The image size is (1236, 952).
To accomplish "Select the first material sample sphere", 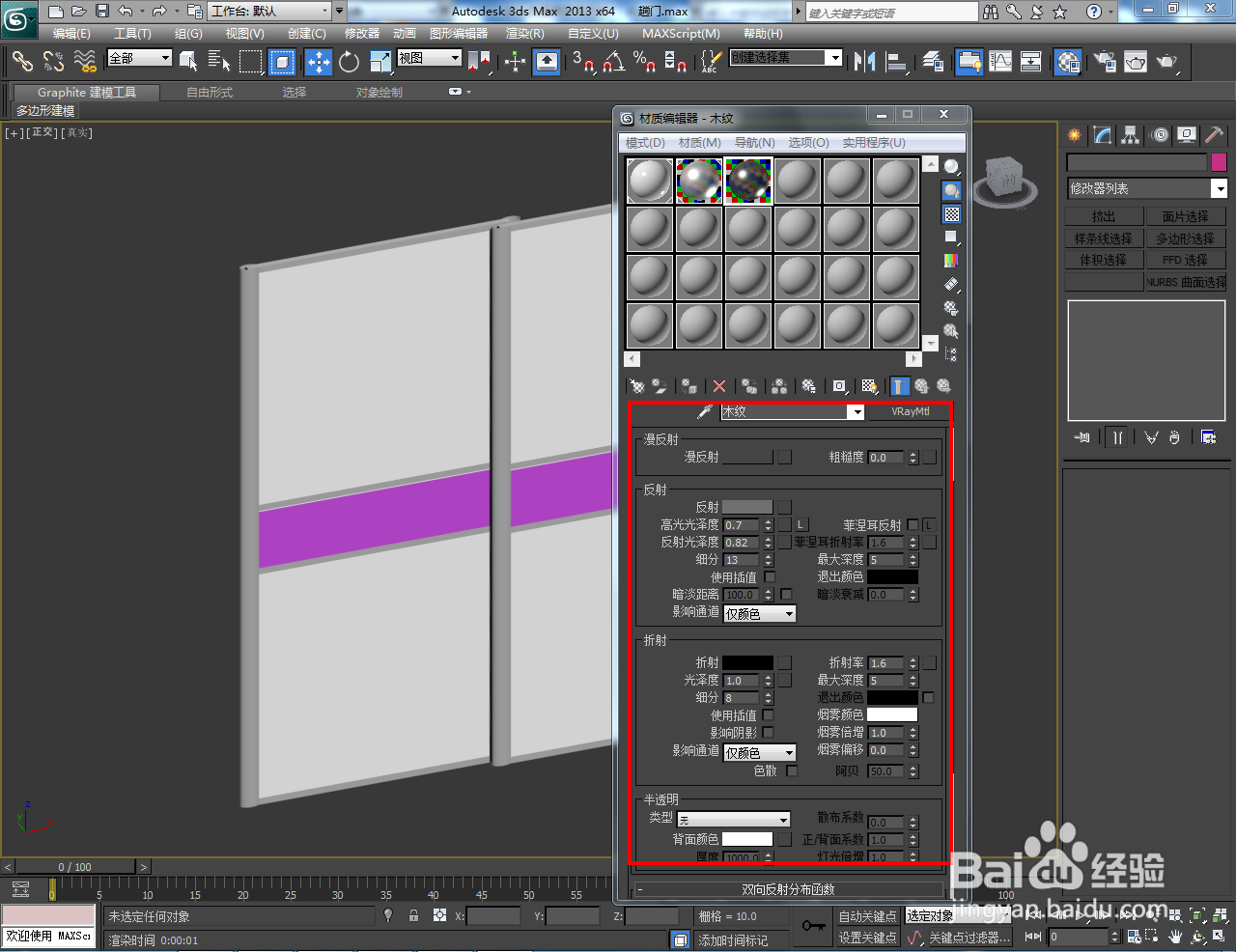I will 650,181.
